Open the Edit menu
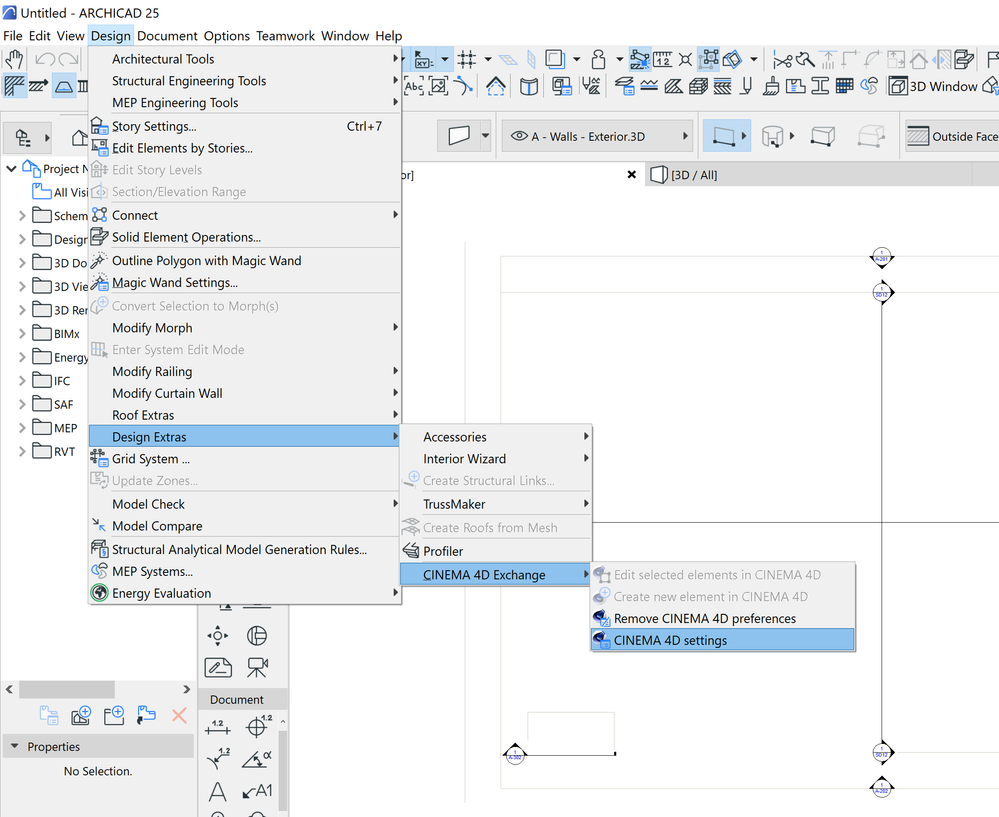 40,36
